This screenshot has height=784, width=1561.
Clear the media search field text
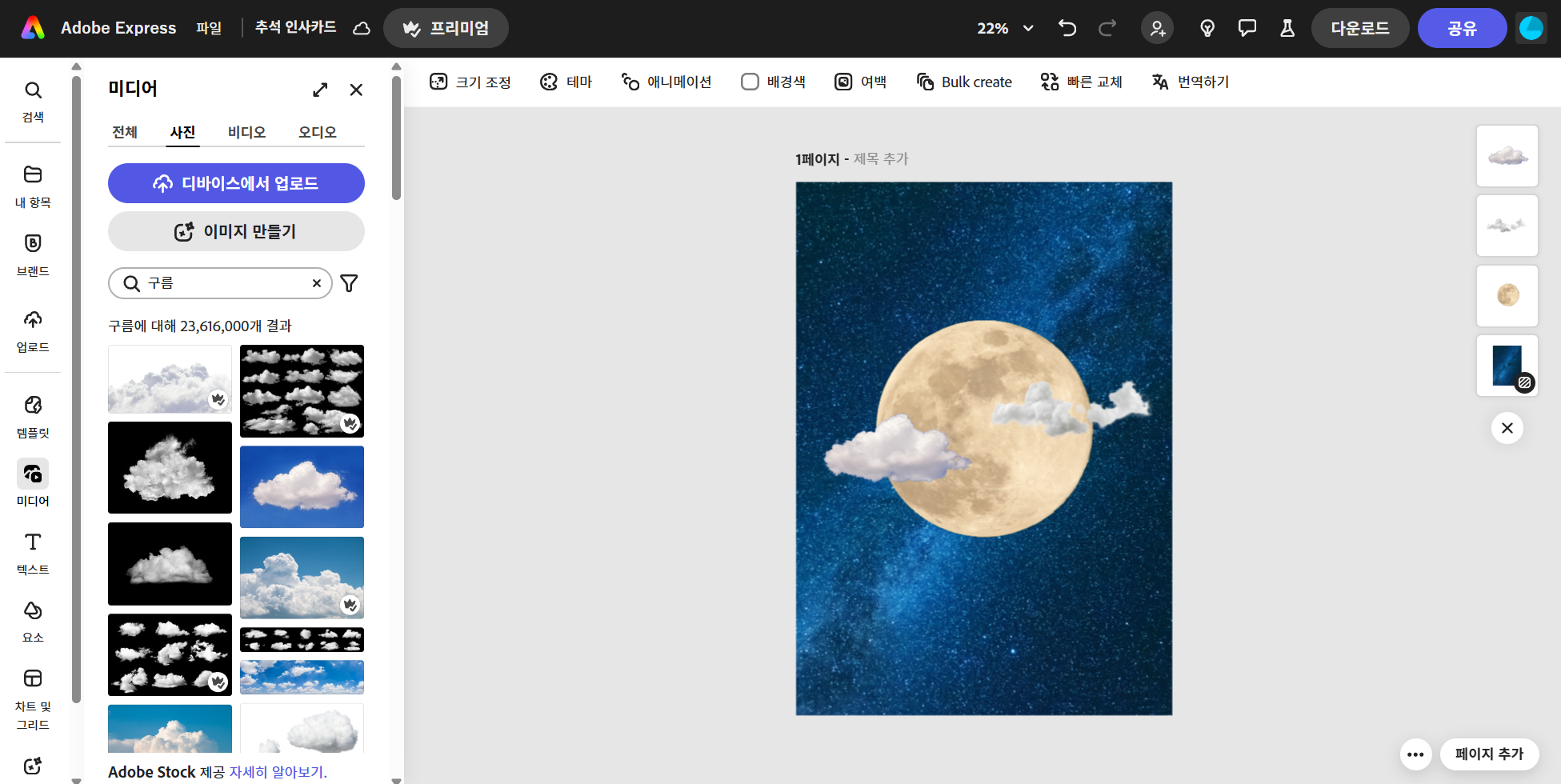[317, 283]
